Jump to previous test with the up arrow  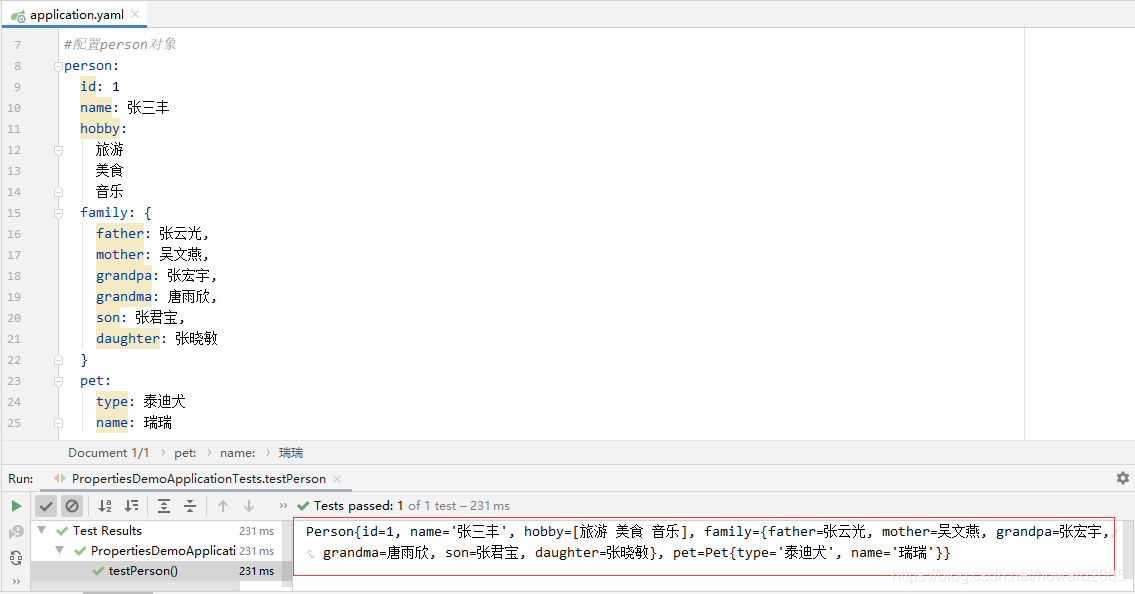click(x=222, y=506)
